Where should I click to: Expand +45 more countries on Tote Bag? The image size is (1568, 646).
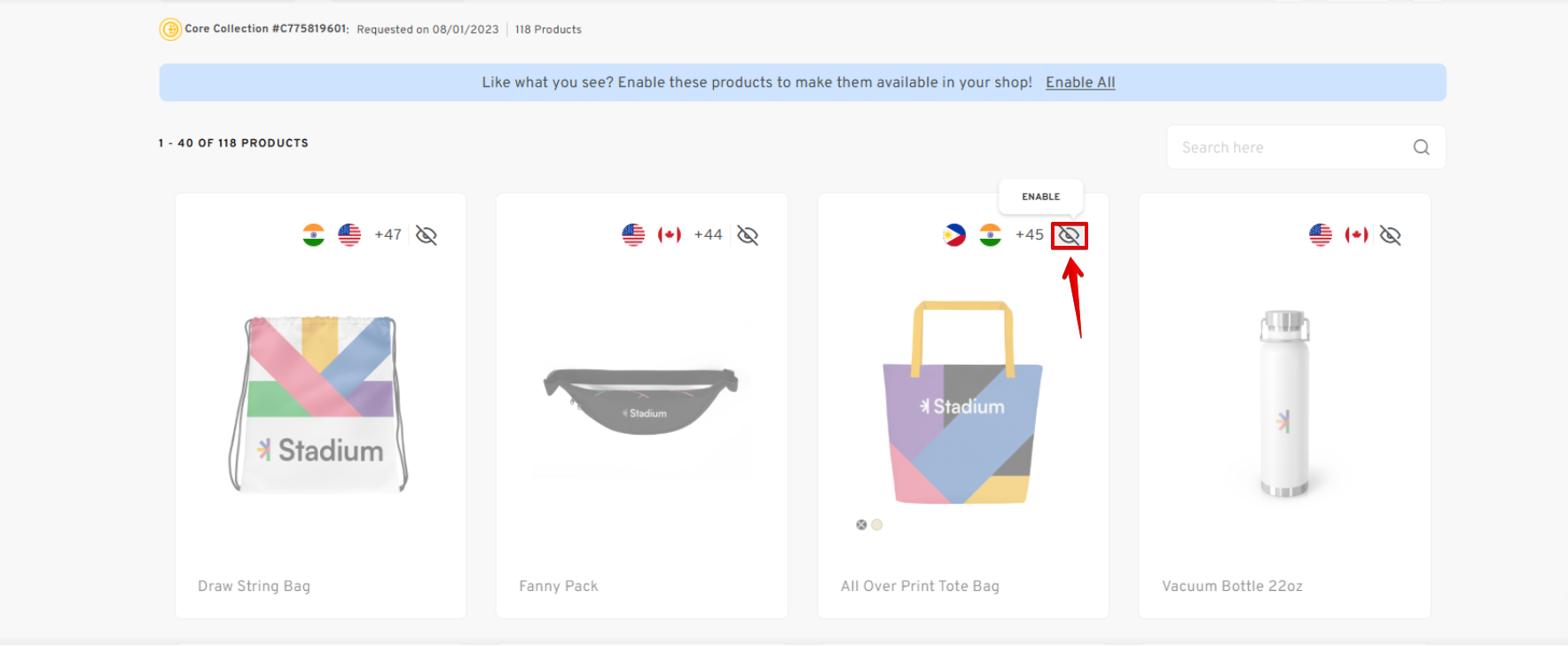(x=1029, y=235)
